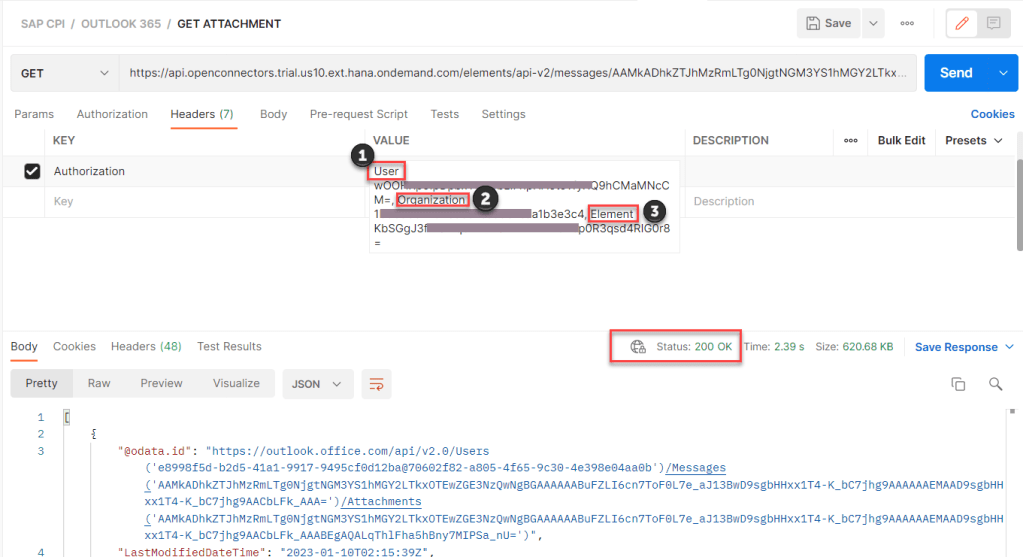
Task: Click the three-dot more actions icon beside Save
Action: [907, 23]
